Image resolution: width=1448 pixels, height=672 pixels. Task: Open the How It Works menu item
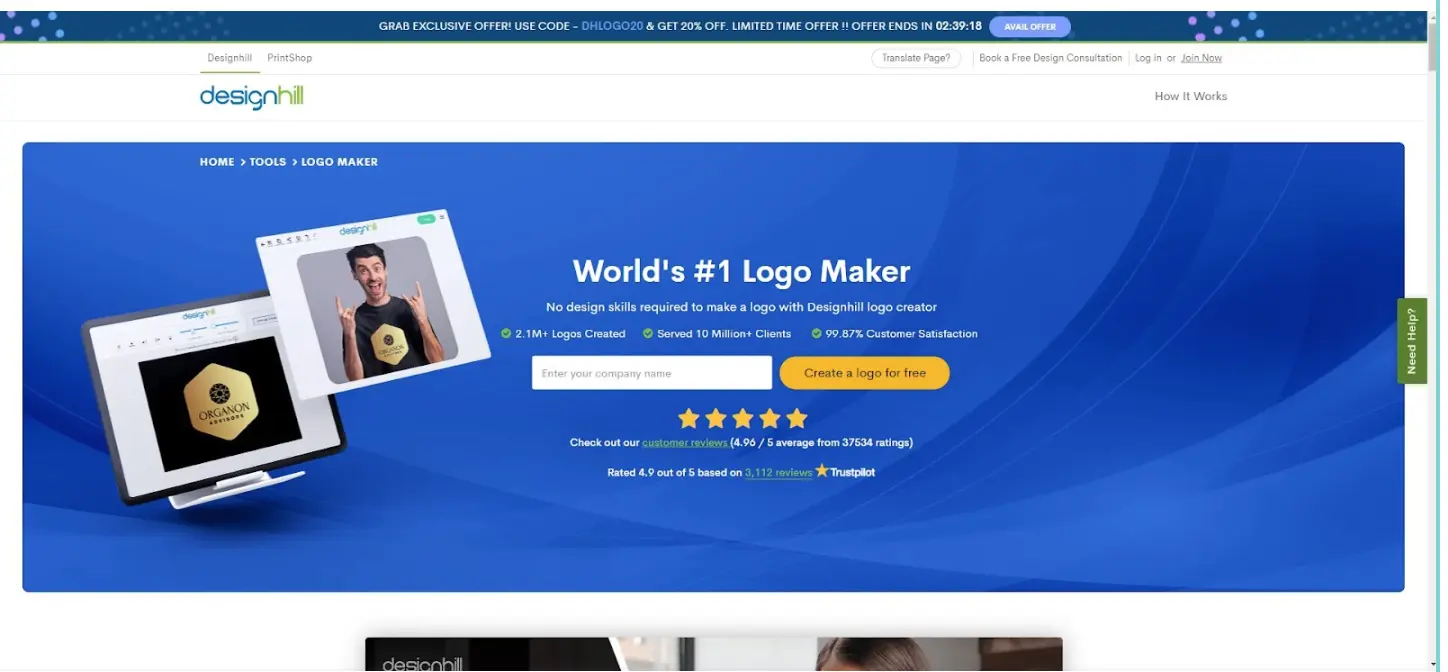click(x=1190, y=96)
